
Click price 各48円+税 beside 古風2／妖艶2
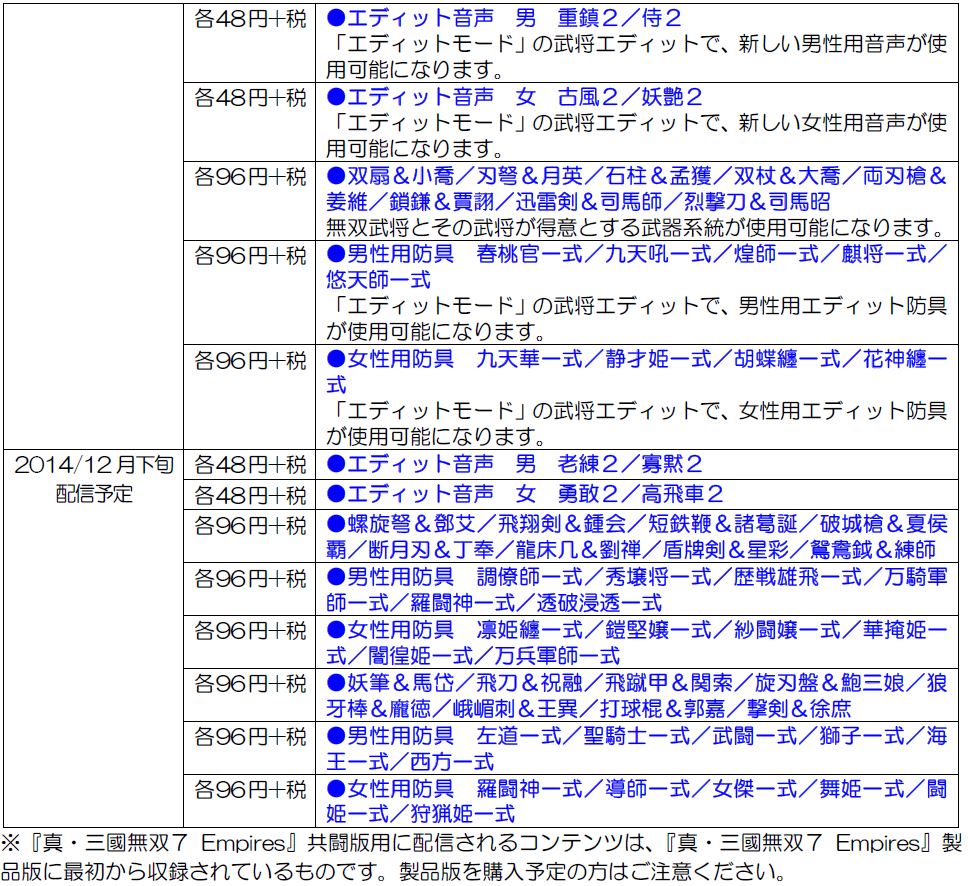[x=250, y=98]
